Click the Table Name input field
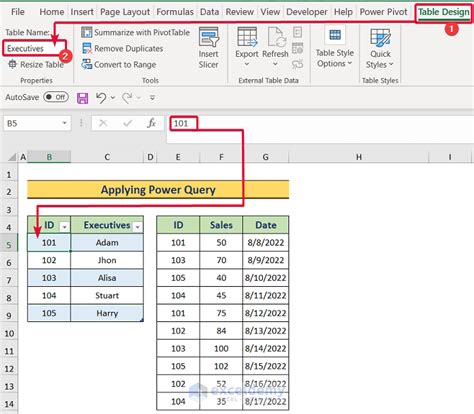Viewport: 474px width, 414px height. click(34, 48)
